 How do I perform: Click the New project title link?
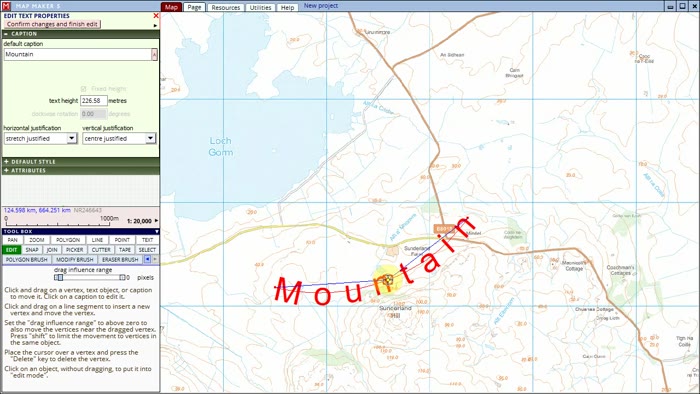(x=321, y=6)
